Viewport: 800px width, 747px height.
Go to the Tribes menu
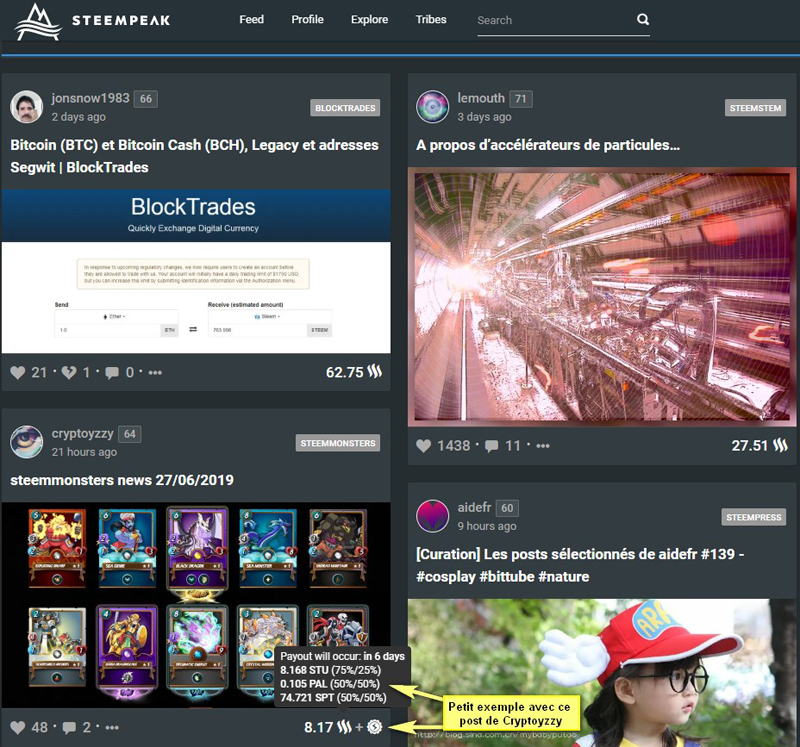pyautogui.click(x=431, y=19)
